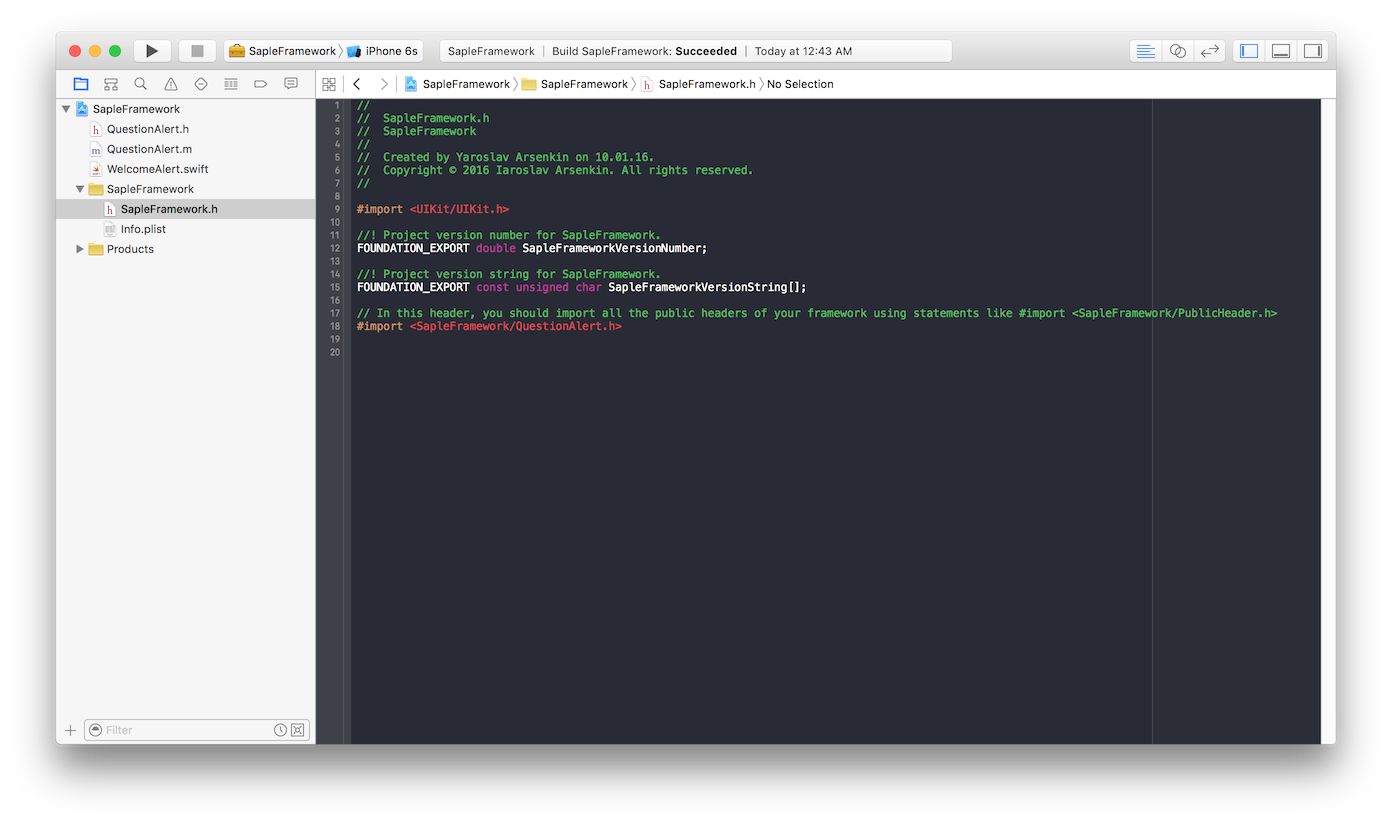Viewport: 1392px width, 824px height.
Task: Go forward in editor history
Action: pyautogui.click(x=384, y=84)
